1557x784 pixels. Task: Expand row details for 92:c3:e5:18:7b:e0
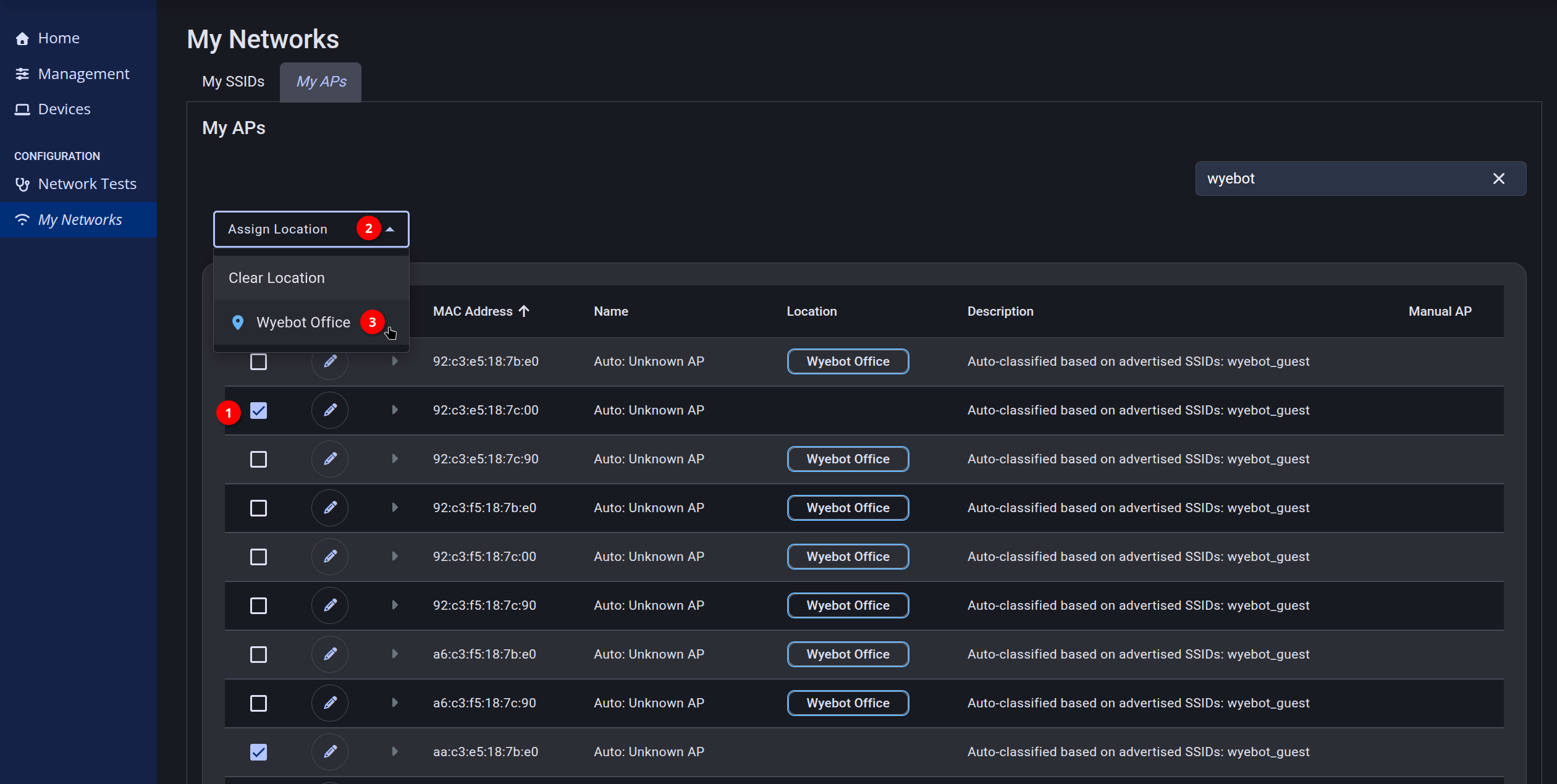coord(394,361)
